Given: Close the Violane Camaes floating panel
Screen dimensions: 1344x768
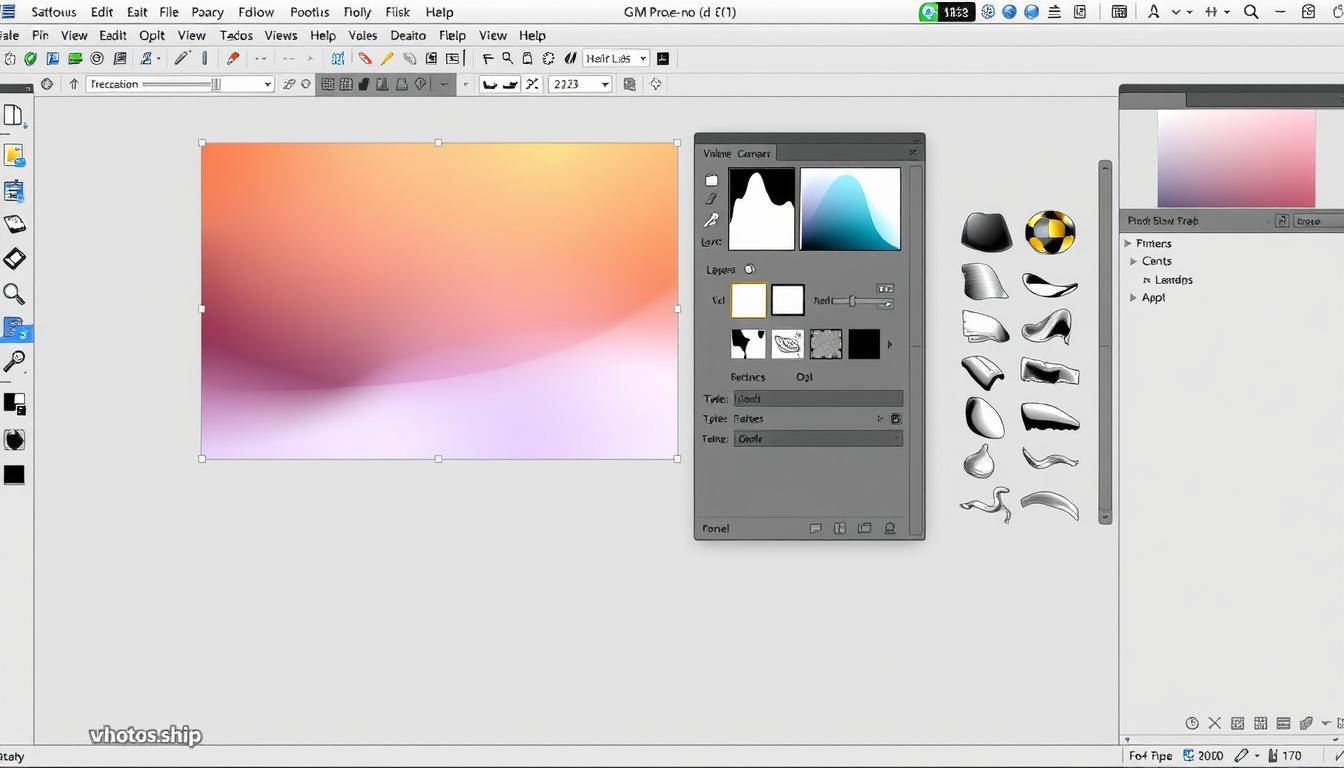Looking at the screenshot, I should point(912,153).
